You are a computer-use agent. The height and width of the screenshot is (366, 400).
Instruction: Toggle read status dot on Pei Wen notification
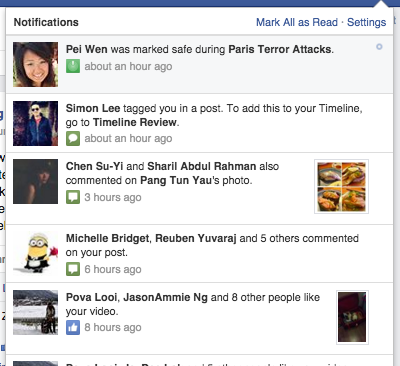tap(379, 47)
